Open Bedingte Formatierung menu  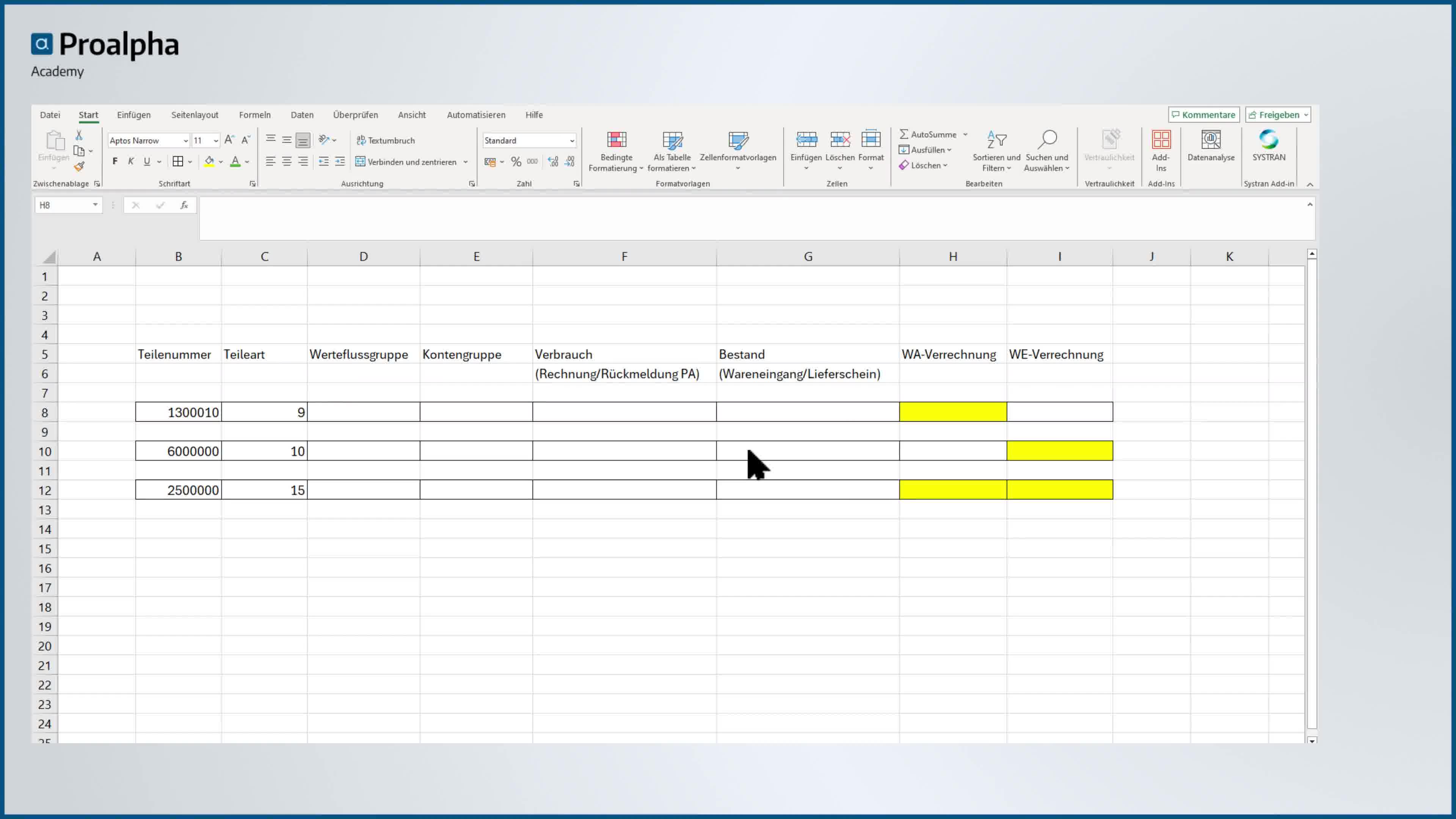pyautogui.click(x=616, y=152)
